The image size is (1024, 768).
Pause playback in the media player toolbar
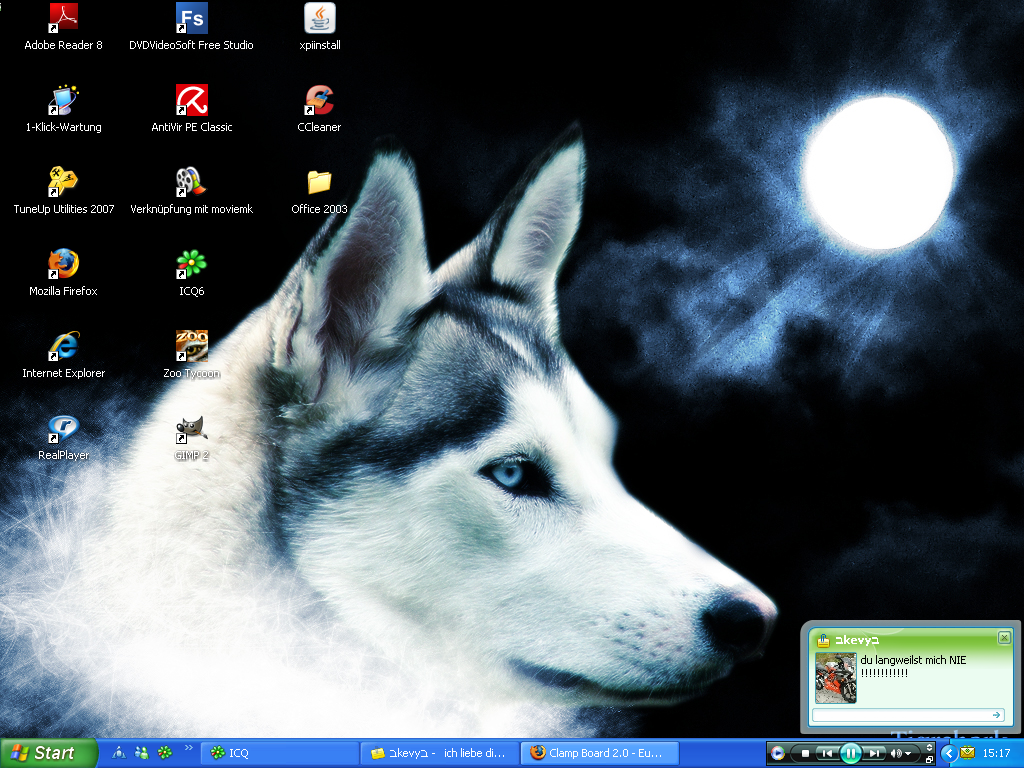coord(850,753)
